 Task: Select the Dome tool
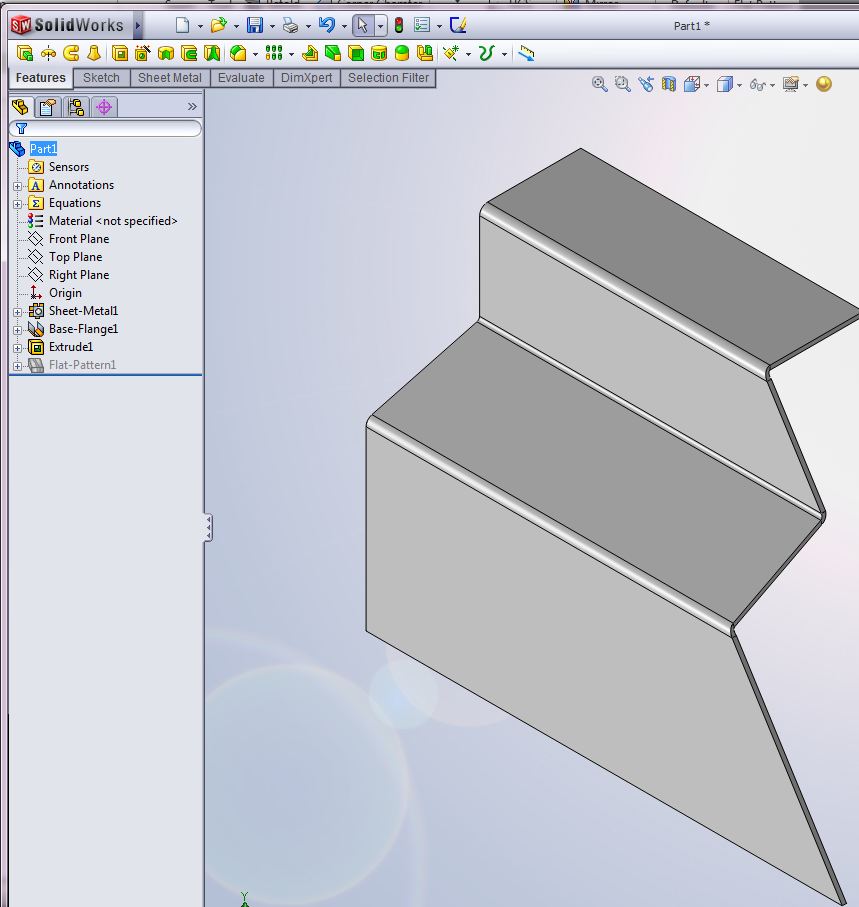coord(401,53)
